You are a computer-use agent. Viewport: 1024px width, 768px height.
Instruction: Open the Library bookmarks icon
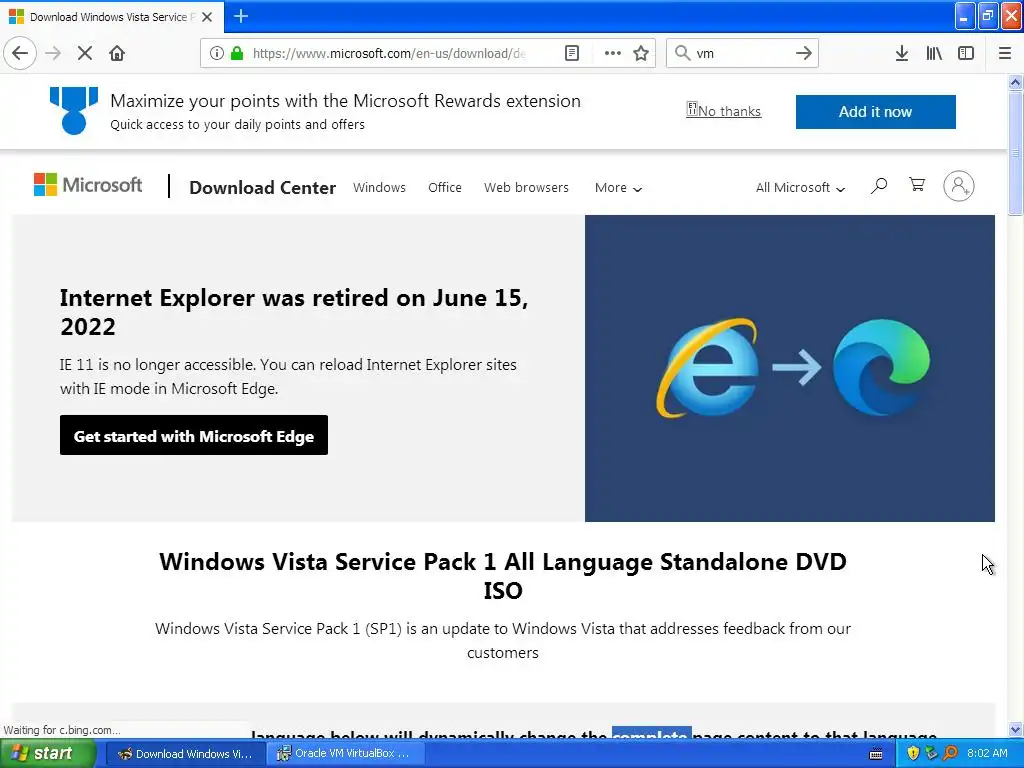934,53
